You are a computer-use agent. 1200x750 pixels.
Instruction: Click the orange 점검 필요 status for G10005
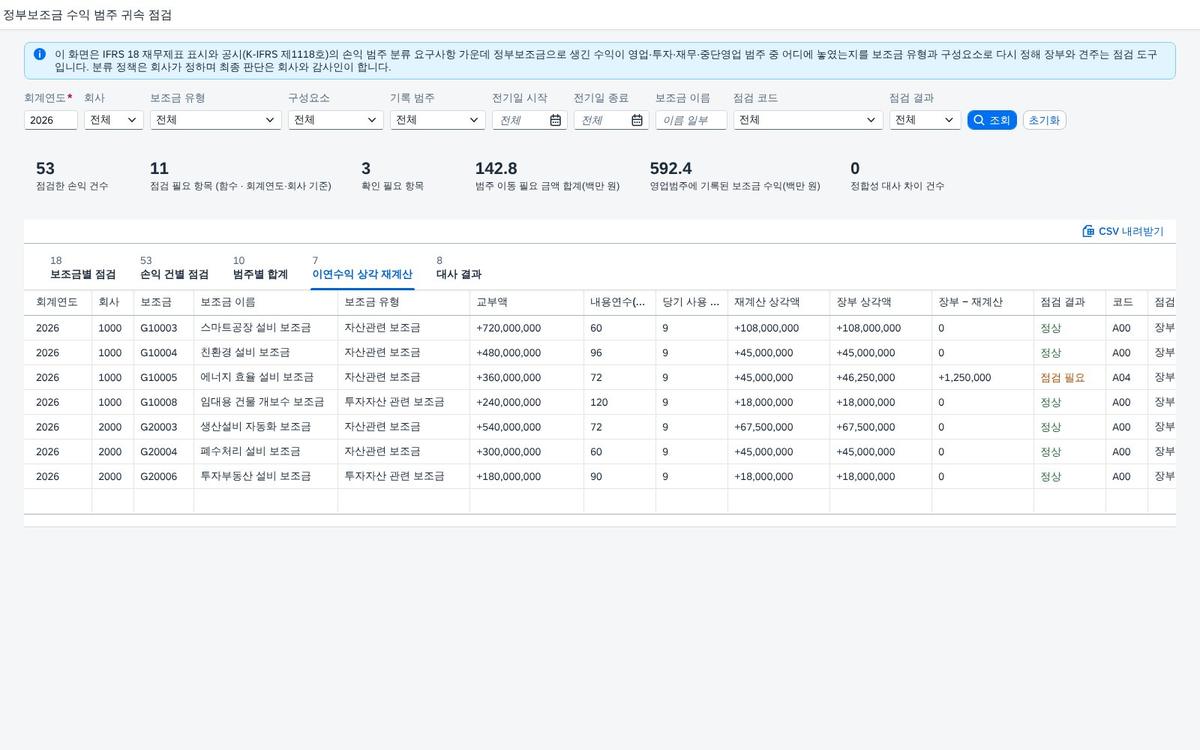click(1062, 378)
